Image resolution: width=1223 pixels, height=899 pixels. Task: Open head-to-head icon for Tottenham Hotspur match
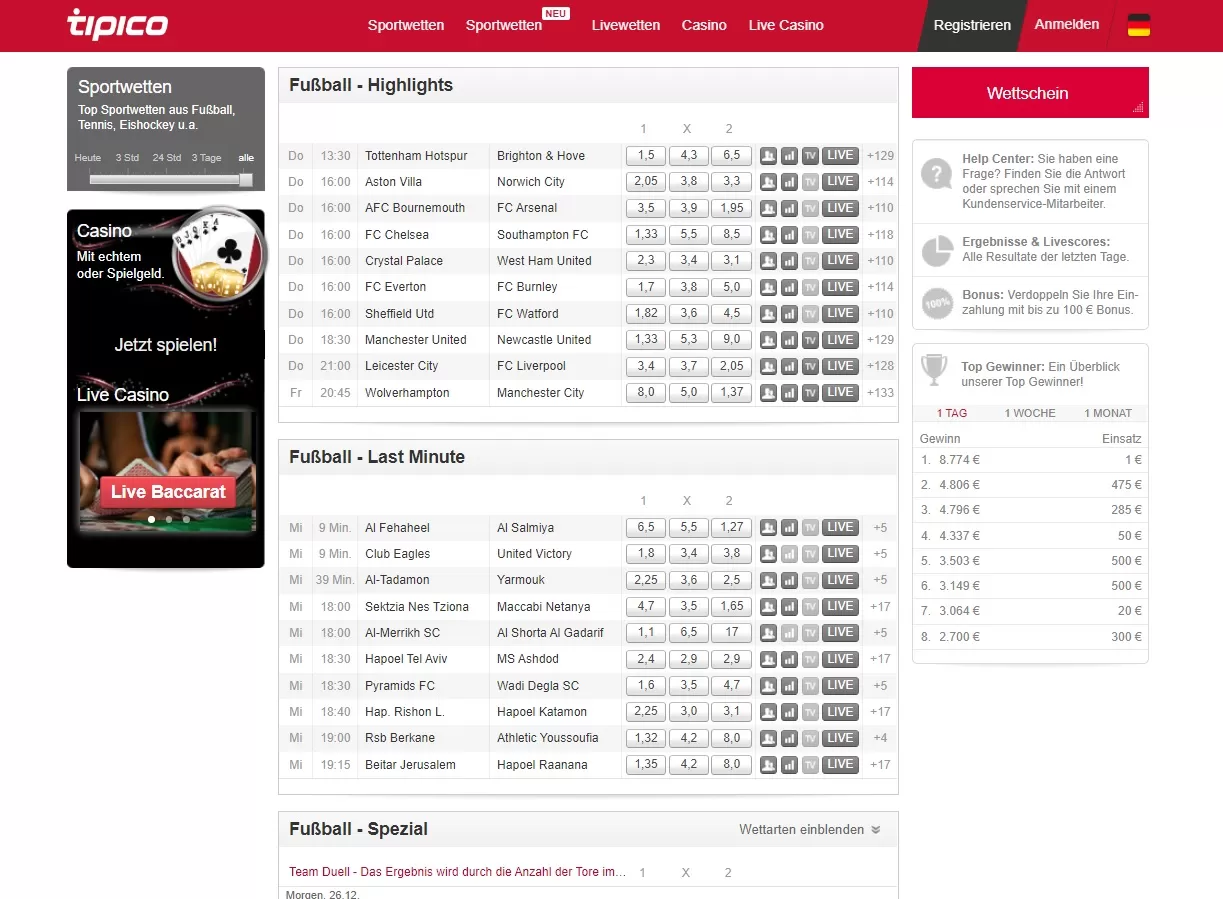[x=768, y=156]
